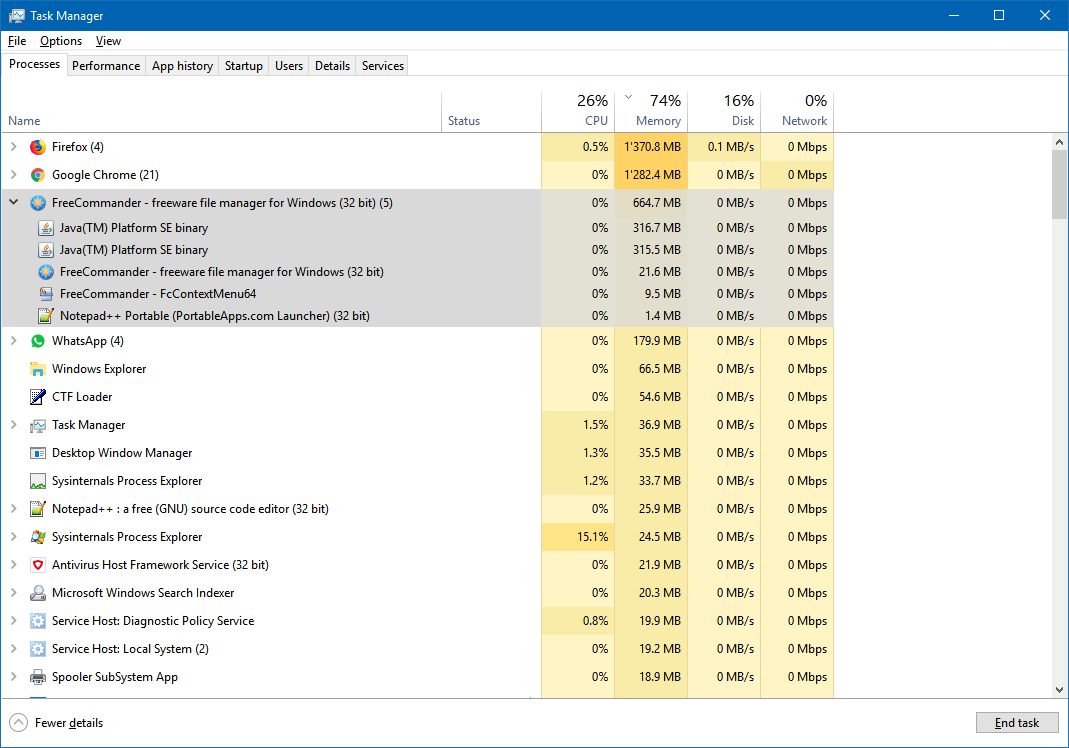
Task: Expand Service Host: Diagnostic Policy Service
Action: point(14,620)
